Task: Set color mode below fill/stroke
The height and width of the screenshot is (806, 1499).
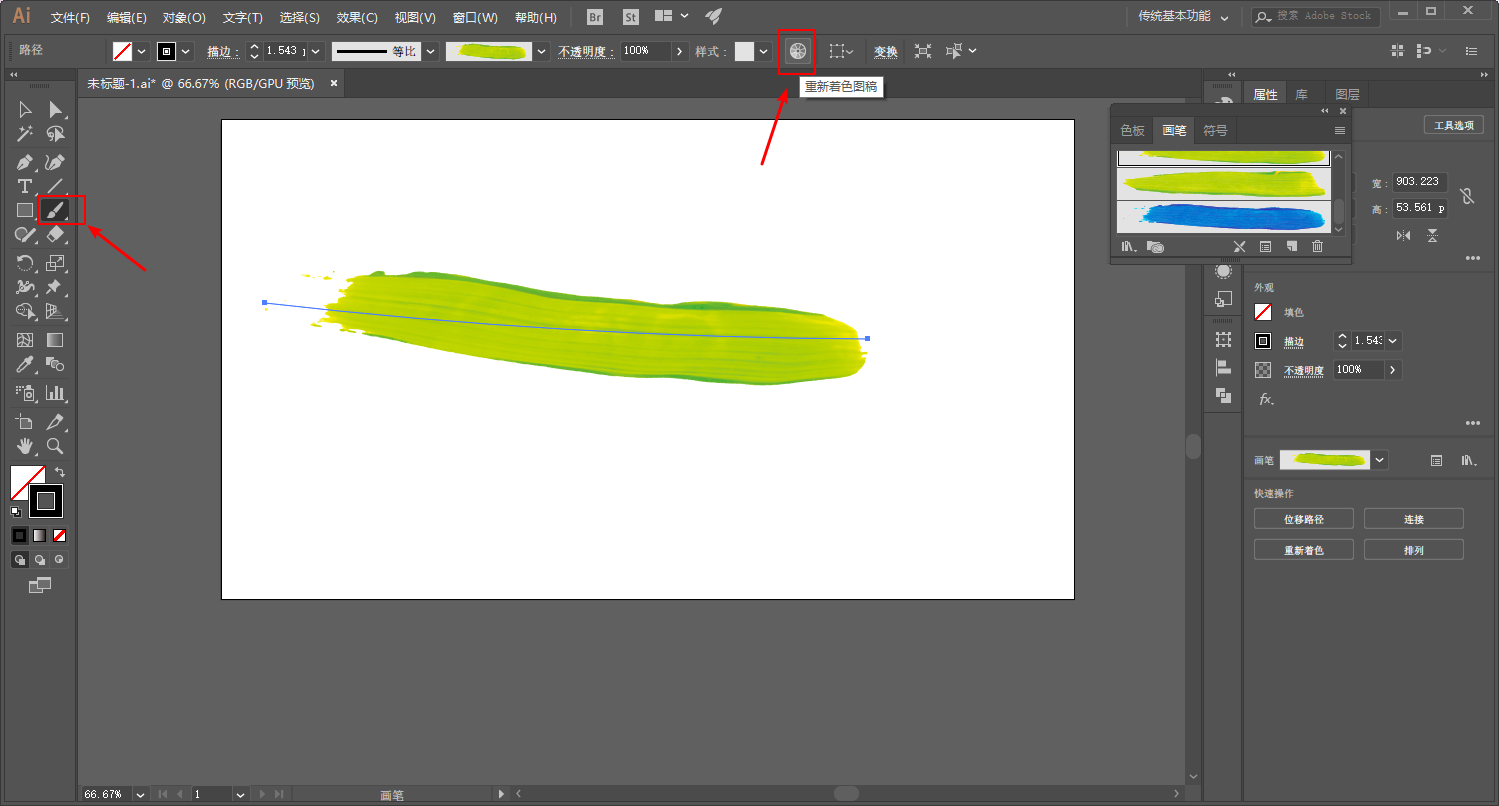Action: click(x=20, y=535)
